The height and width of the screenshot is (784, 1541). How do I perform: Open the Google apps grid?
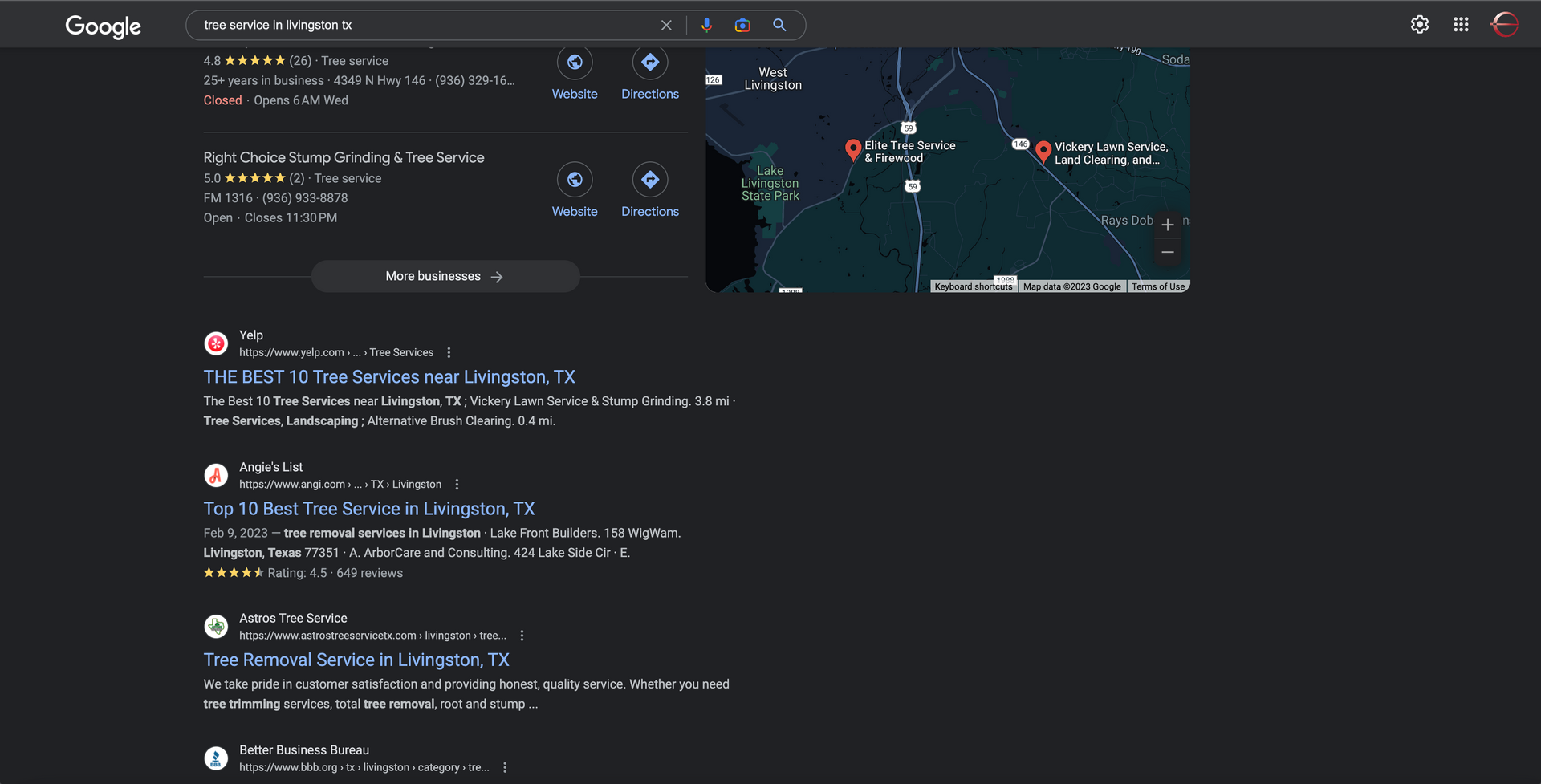coord(1461,25)
